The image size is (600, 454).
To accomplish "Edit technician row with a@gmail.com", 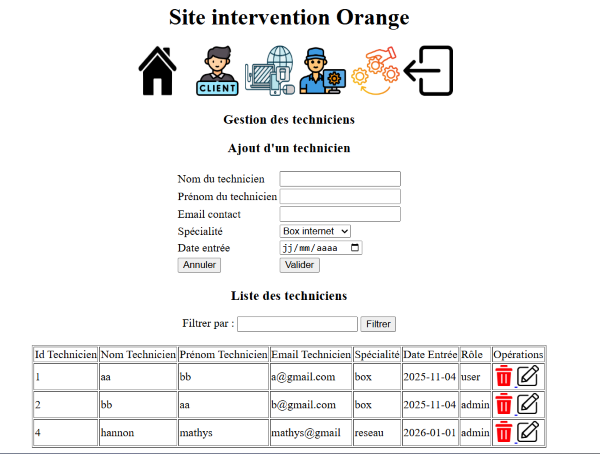I will click(528, 376).
